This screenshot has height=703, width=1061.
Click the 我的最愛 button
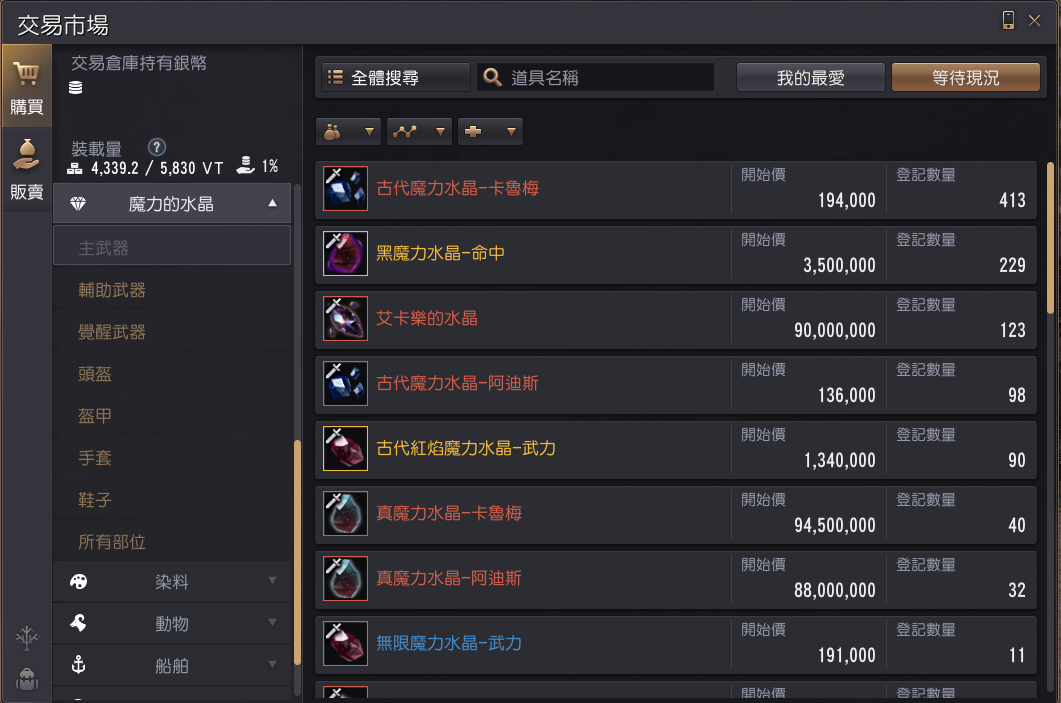tap(811, 78)
